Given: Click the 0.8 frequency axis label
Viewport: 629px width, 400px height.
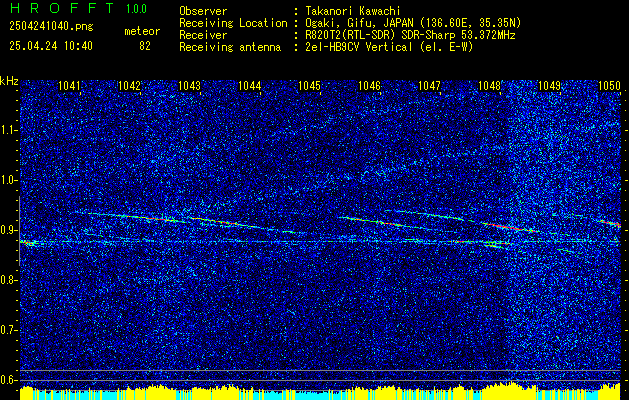Looking at the screenshot, I should (x=8, y=280).
